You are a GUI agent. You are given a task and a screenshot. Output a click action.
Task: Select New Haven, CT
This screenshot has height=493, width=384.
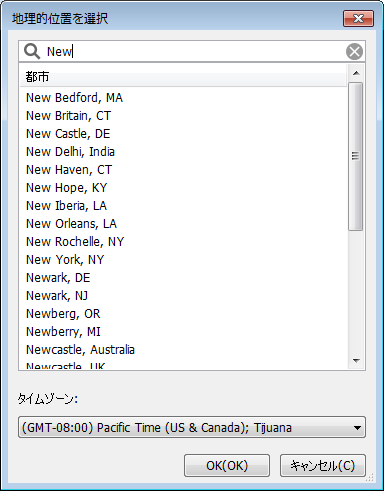(69, 170)
